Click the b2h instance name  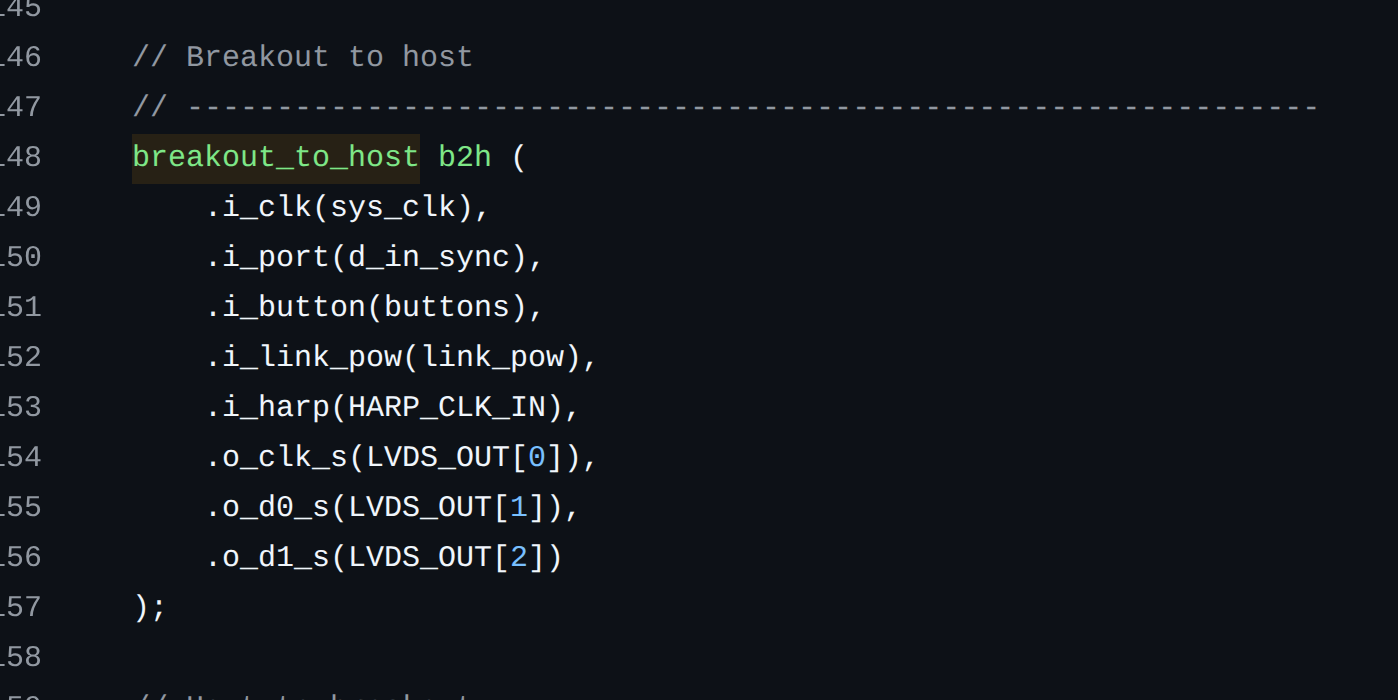(465, 158)
